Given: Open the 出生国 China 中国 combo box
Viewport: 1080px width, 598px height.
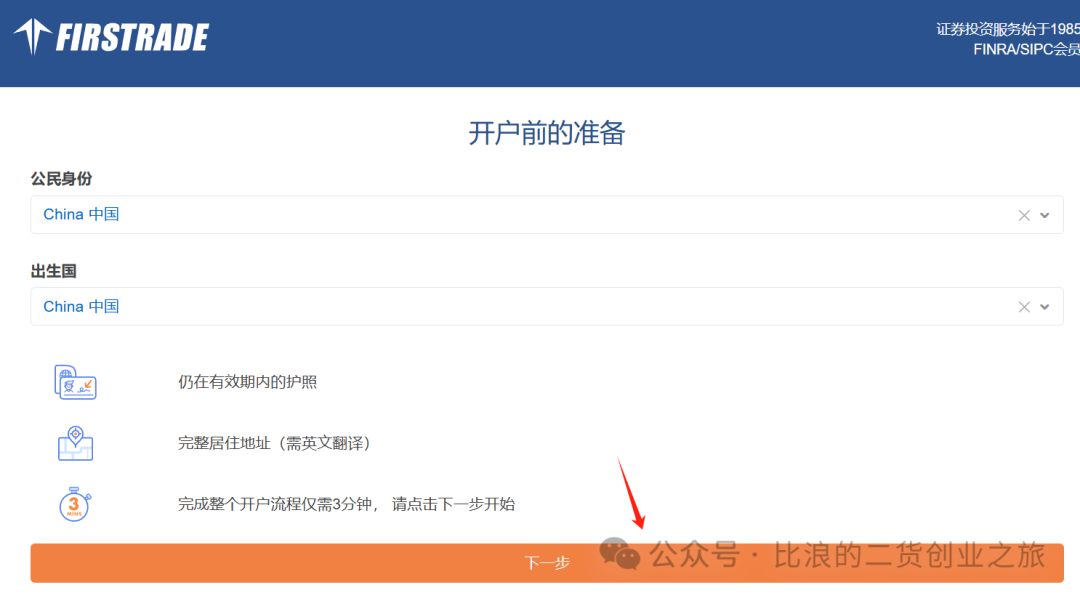Looking at the screenshot, I should (546, 306).
